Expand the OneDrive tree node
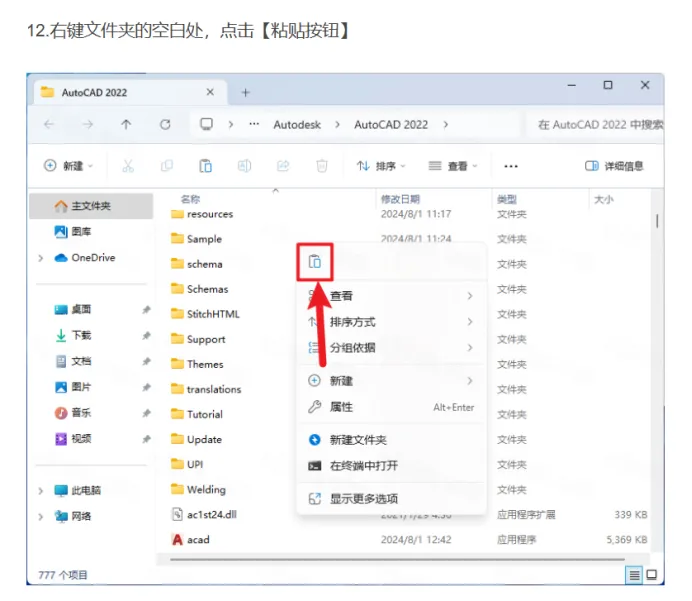This screenshot has height=601, width=692. point(41,258)
